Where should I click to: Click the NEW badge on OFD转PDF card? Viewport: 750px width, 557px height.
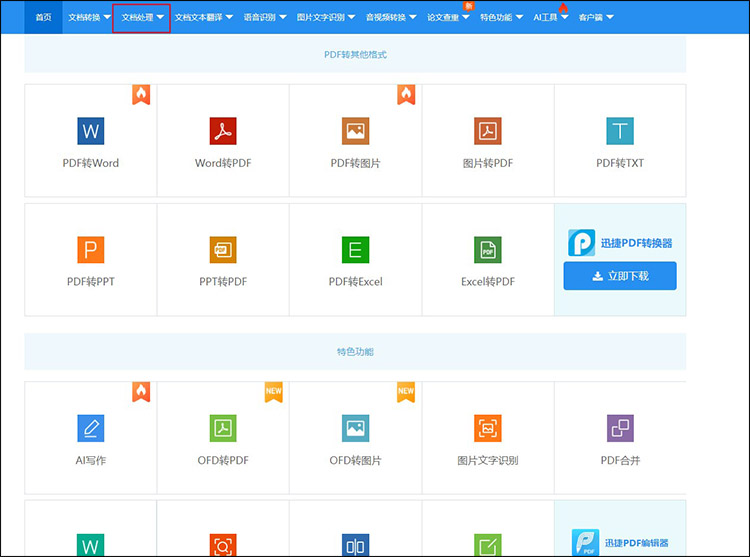coord(274,392)
